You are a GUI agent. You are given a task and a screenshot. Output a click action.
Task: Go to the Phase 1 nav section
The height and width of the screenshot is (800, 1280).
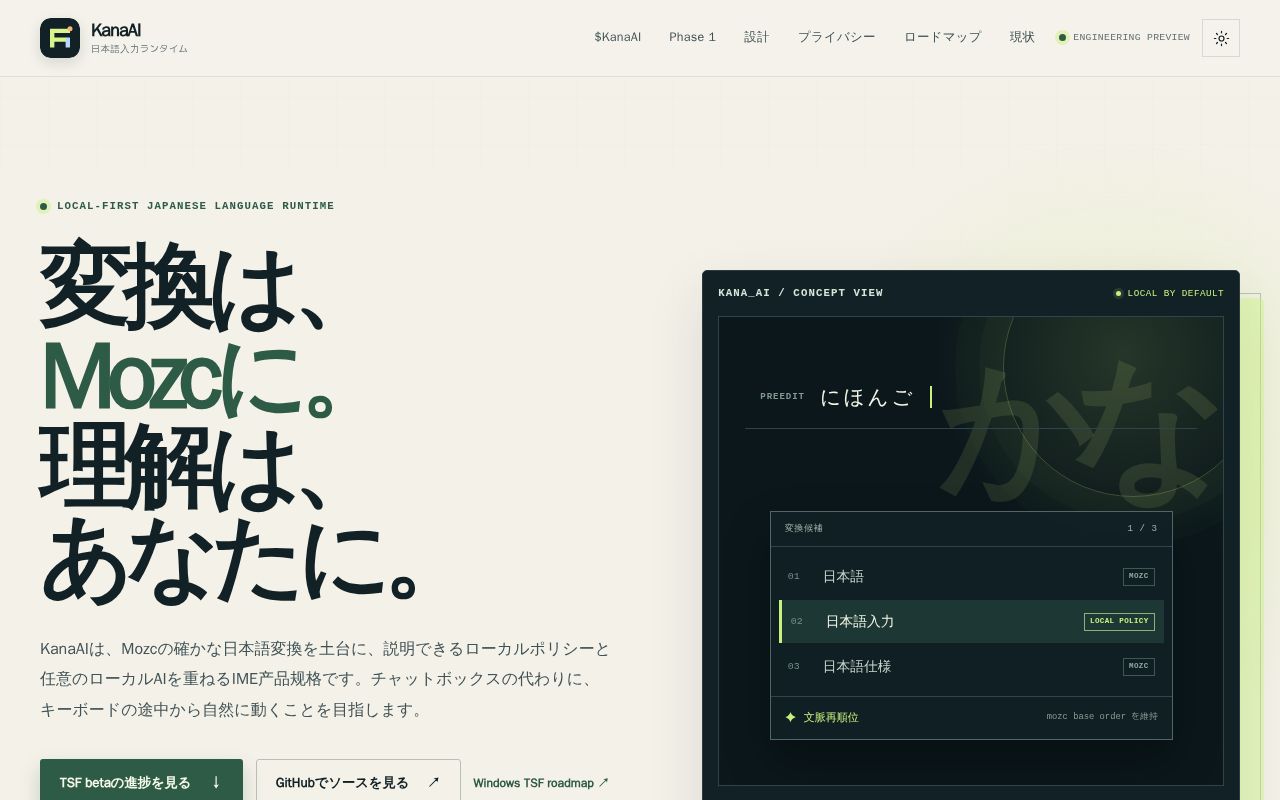tap(692, 37)
